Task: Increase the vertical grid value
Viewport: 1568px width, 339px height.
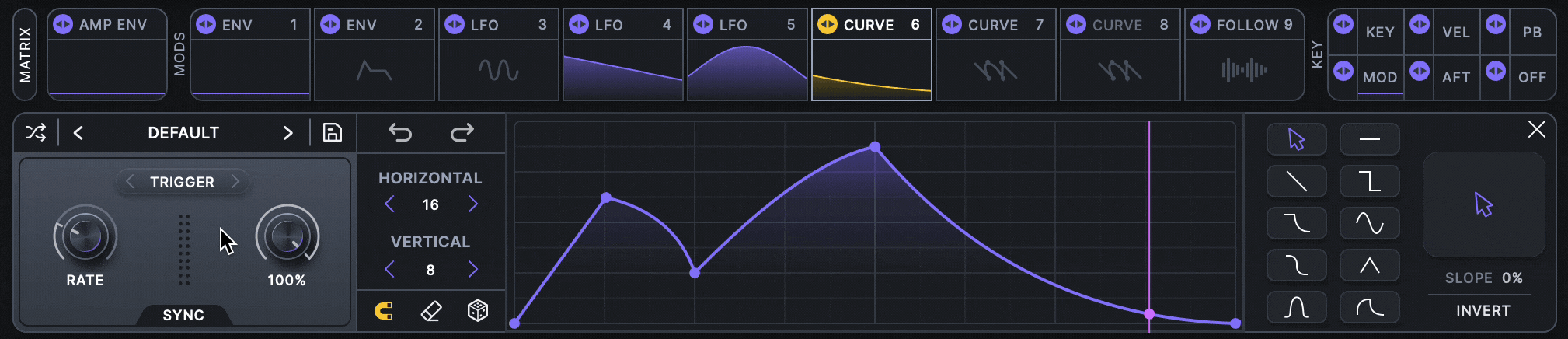Action: click(472, 270)
